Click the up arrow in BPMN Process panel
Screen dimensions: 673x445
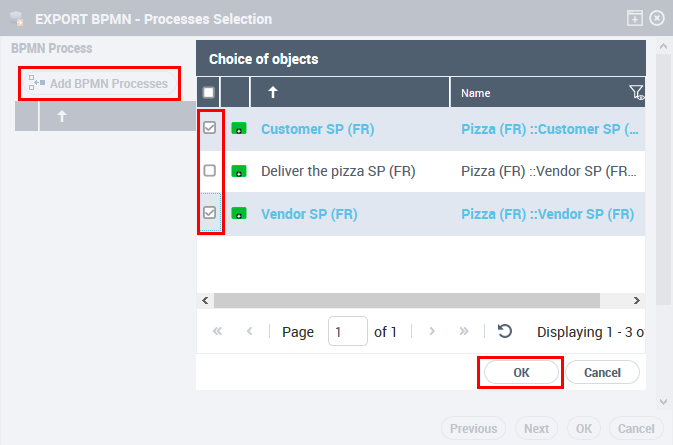point(61,117)
